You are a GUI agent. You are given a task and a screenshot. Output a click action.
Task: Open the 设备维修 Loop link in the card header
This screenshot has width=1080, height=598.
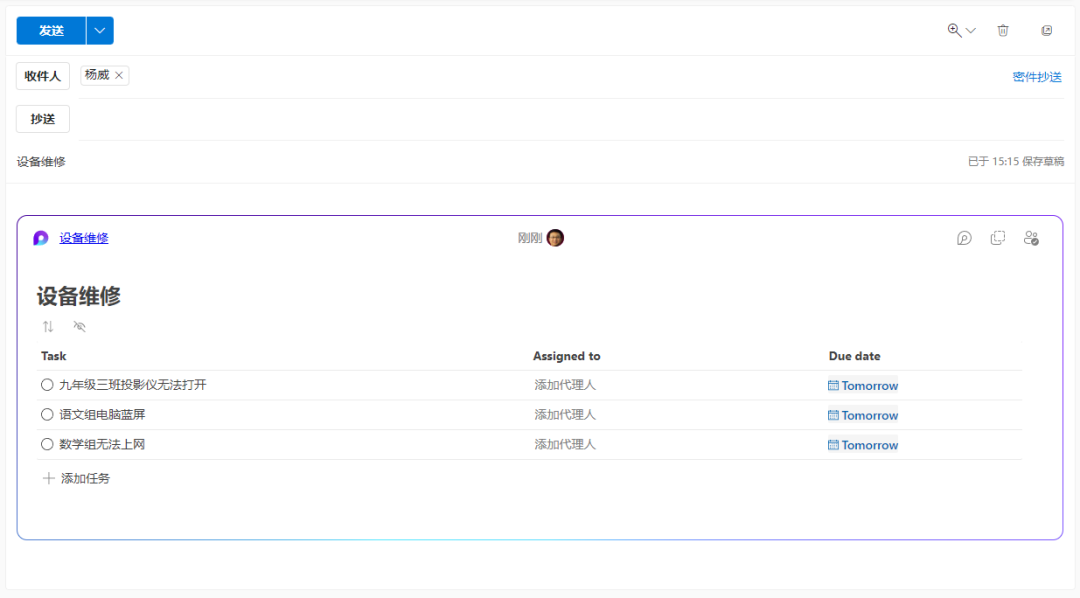83,238
